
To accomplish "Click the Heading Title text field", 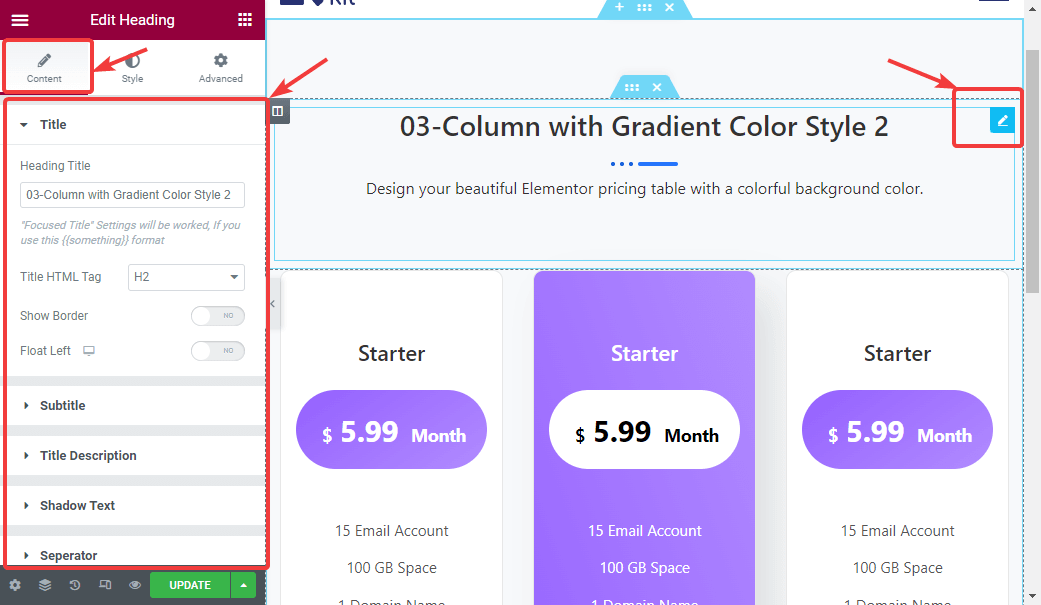I will [132, 195].
